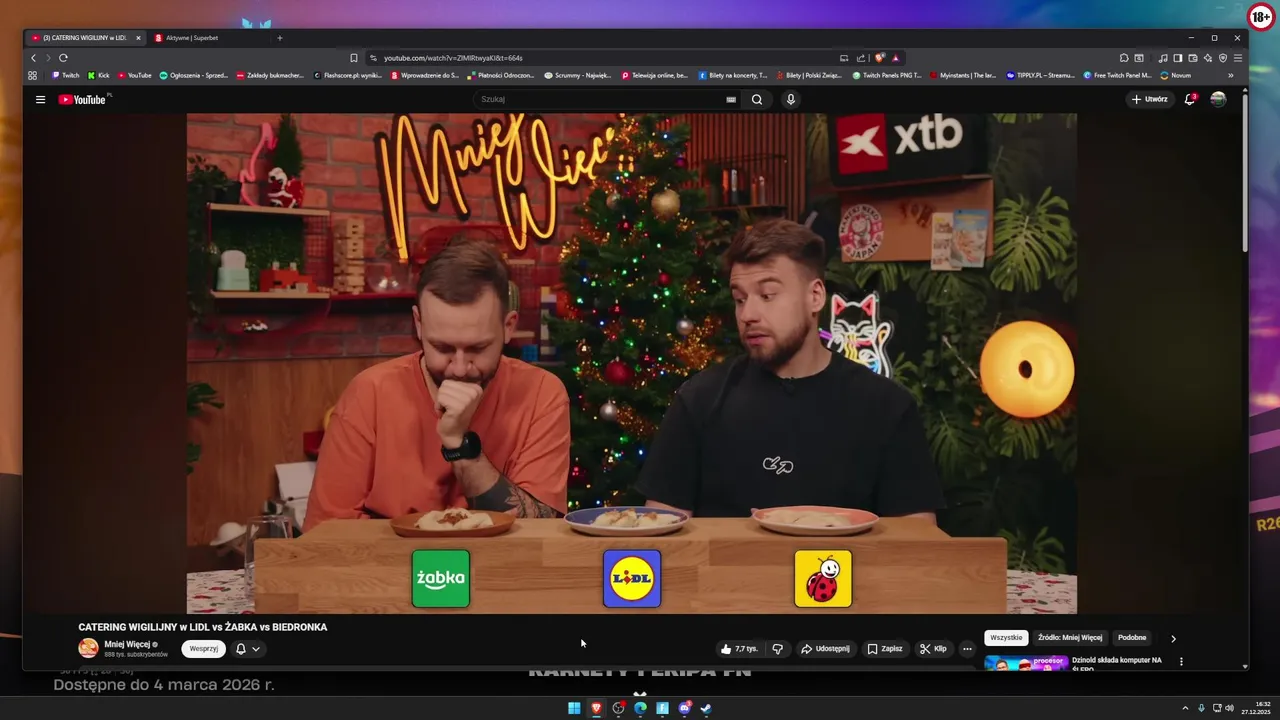
Task: Open Brave browser from the taskbar
Action: point(596,708)
